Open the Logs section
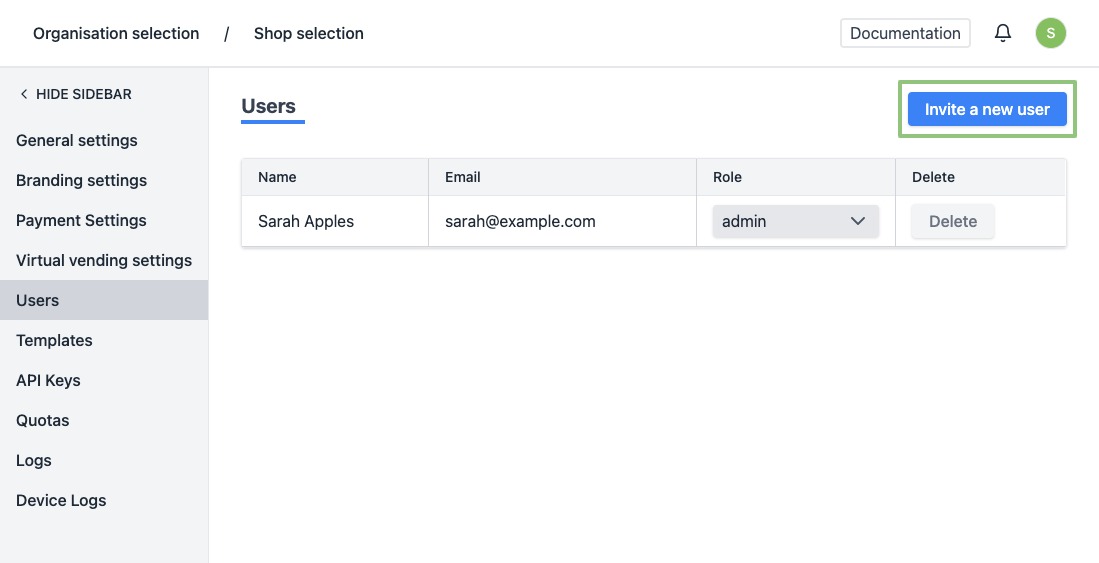Viewport: 1099px width, 563px height. [x=34, y=460]
